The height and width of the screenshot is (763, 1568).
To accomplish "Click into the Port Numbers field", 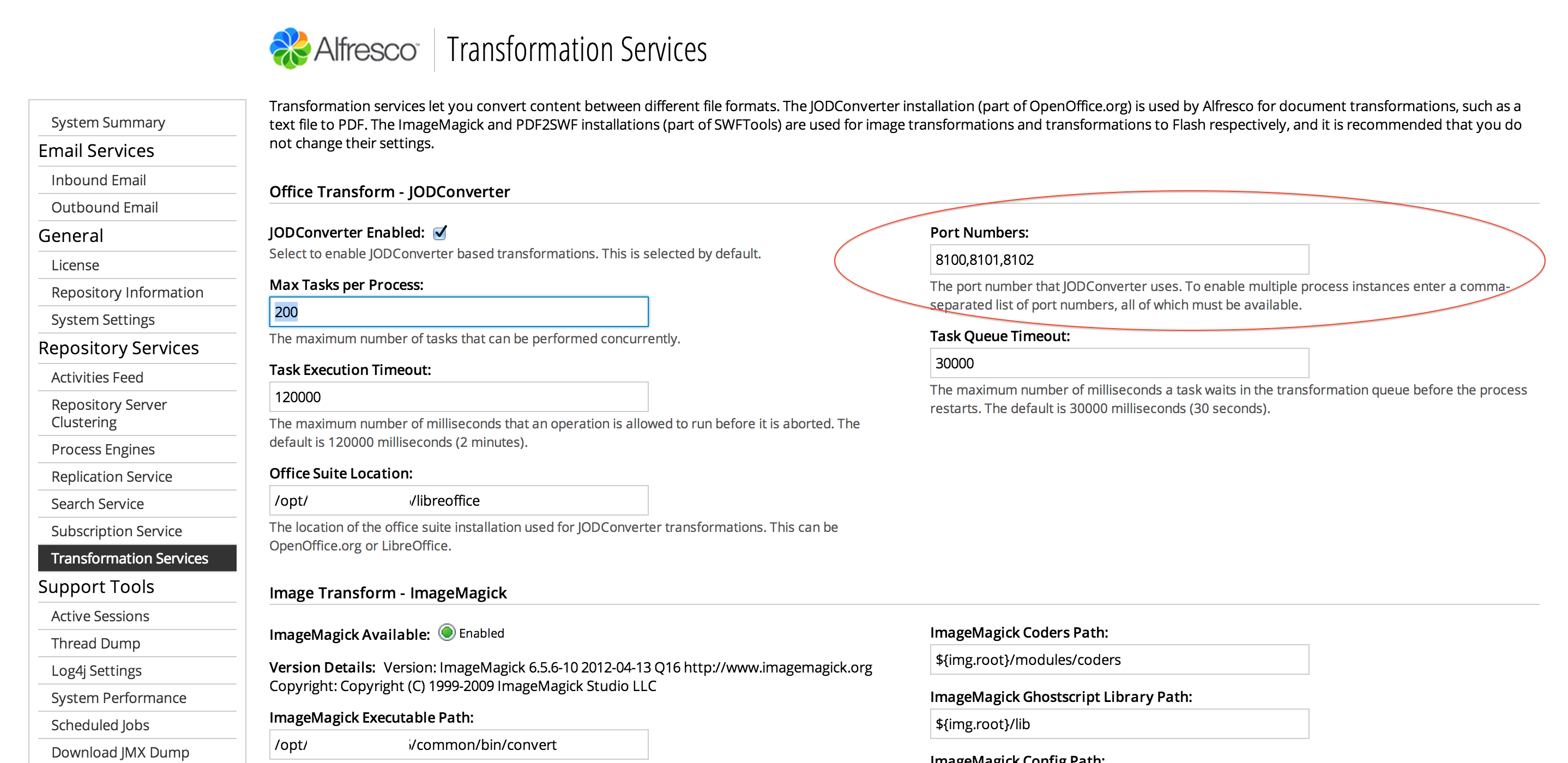I will pyautogui.click(x=1119, y=260).
